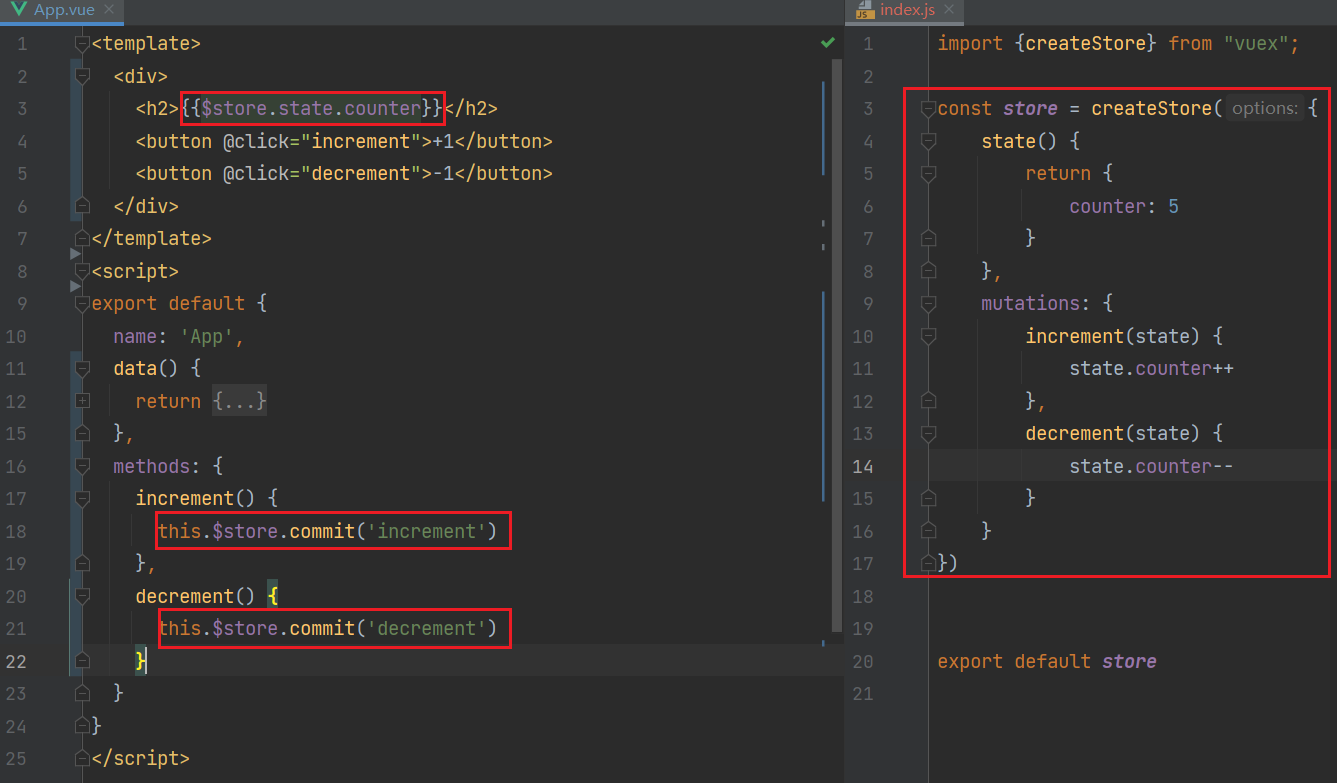This screenshot has height=783, width=1337.
Task: Collapse decrement(state) mutation in index.js
Action: 928,434
